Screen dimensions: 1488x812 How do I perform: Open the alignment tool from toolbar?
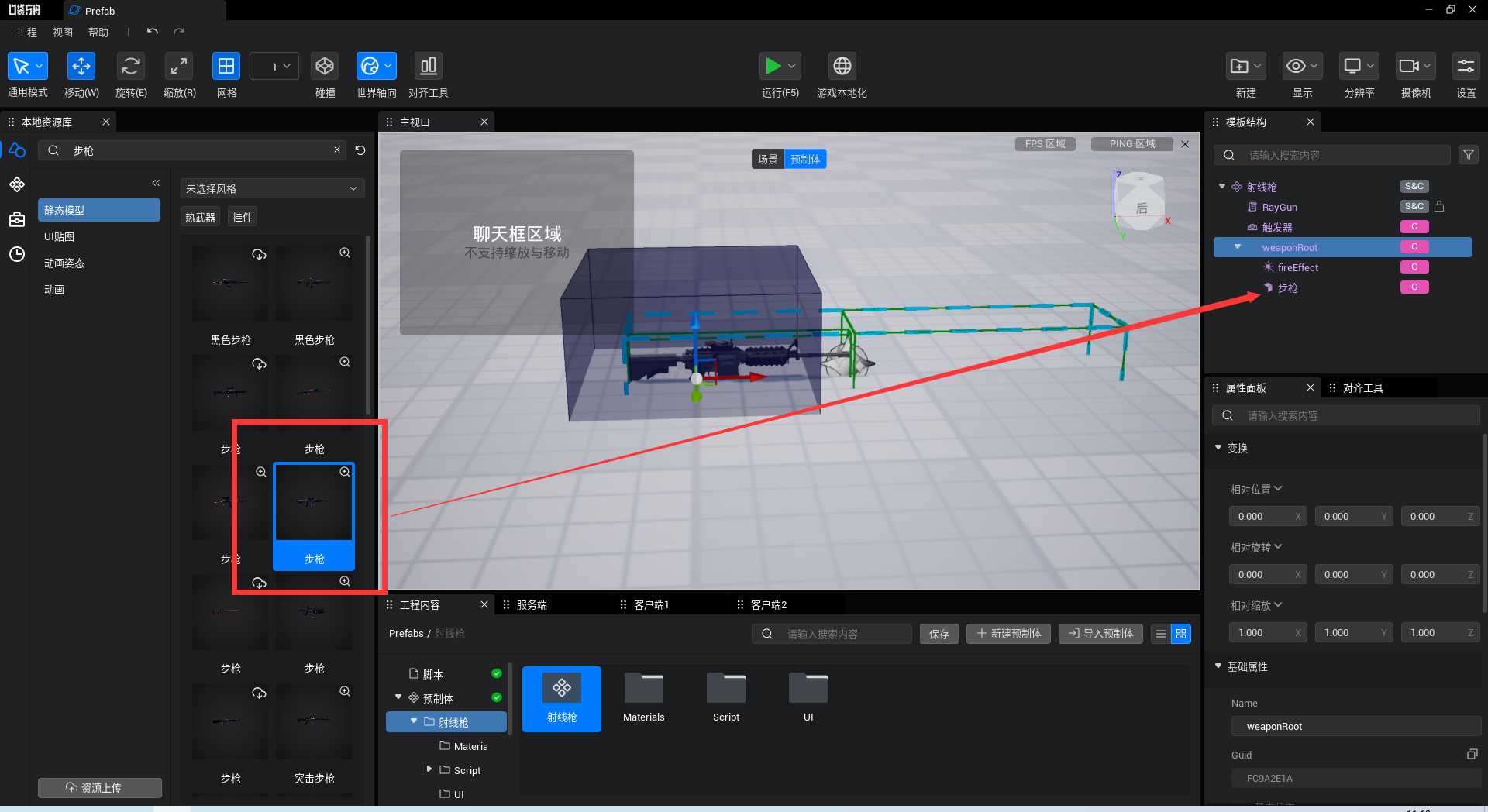[429, 67]
